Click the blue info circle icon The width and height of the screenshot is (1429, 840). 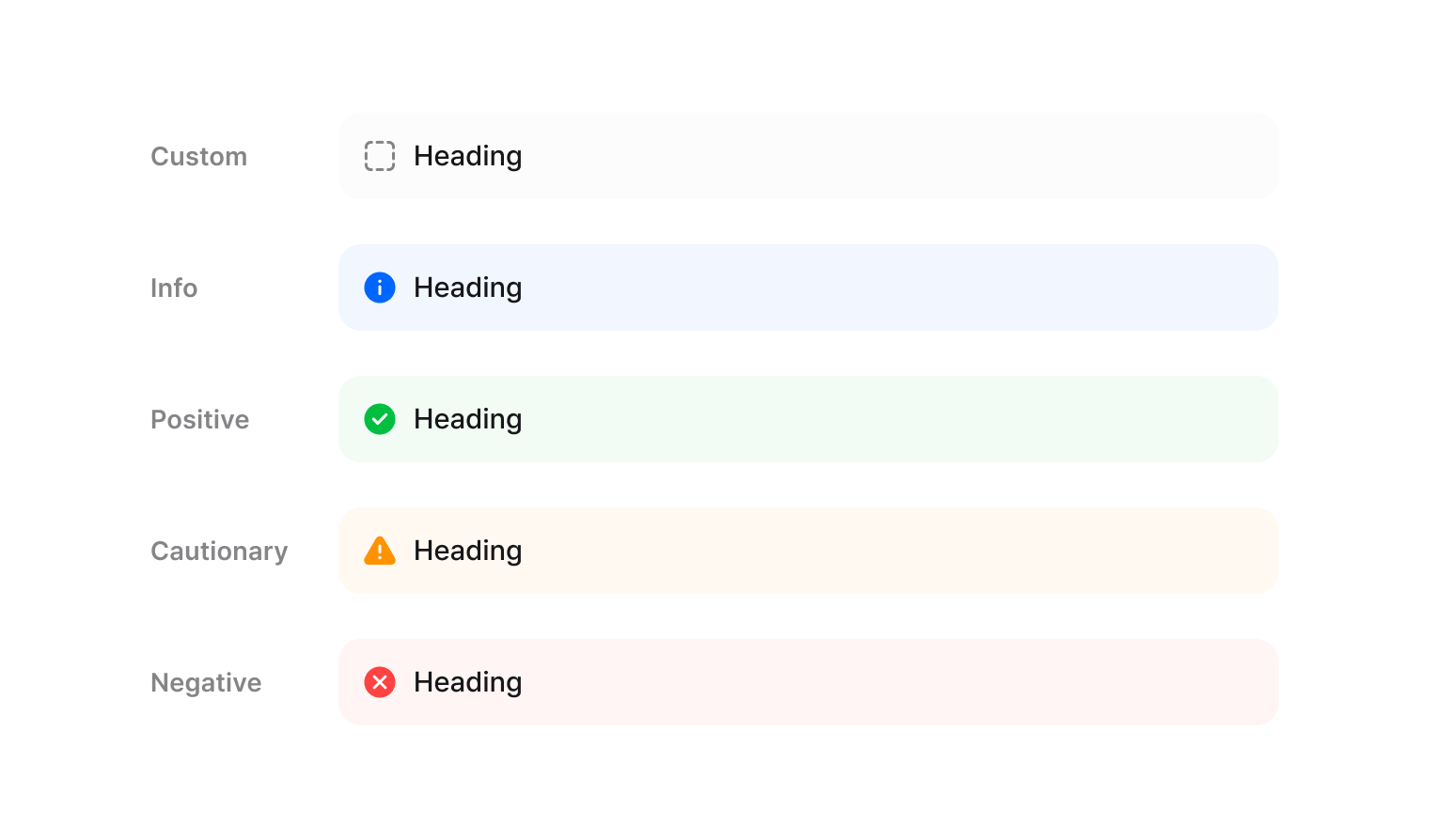click(380, 288)
